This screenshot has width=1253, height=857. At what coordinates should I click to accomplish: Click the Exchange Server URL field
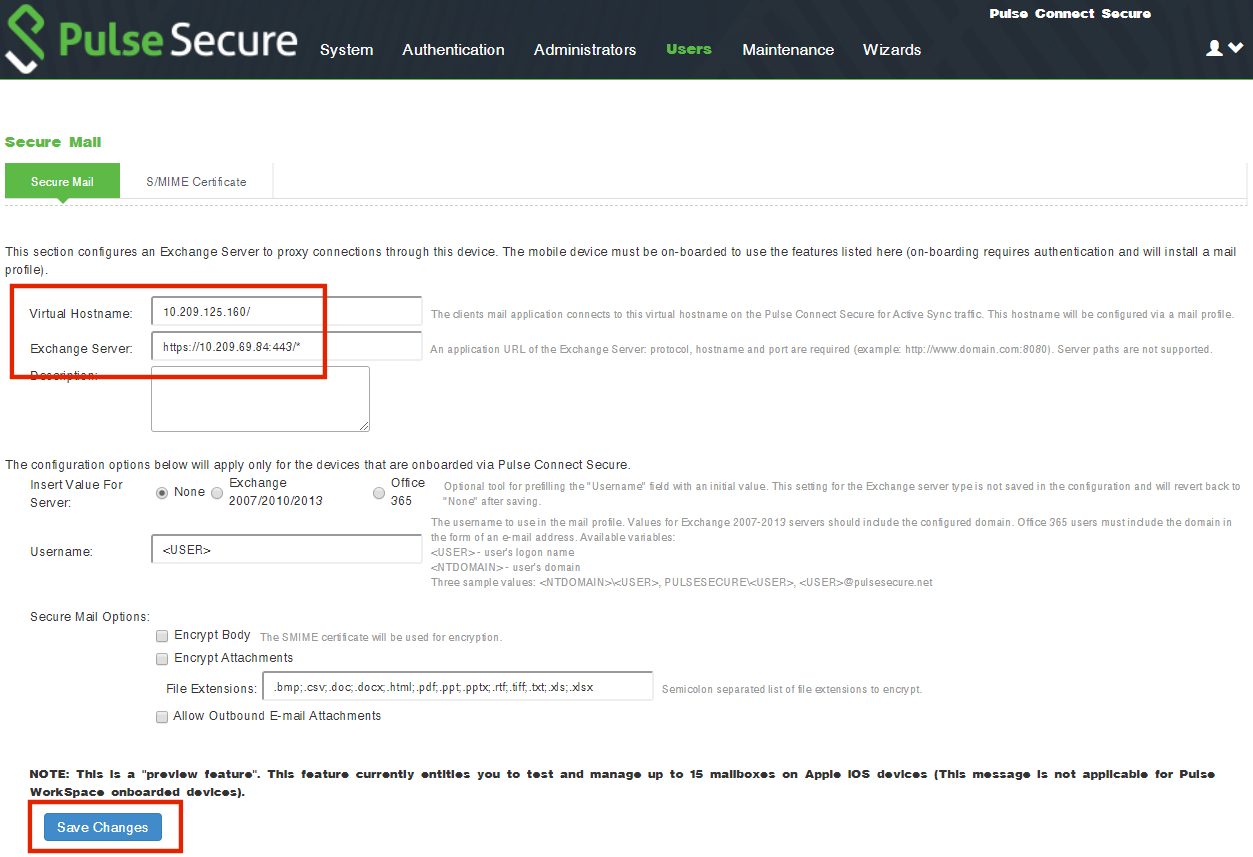(286, 347)
